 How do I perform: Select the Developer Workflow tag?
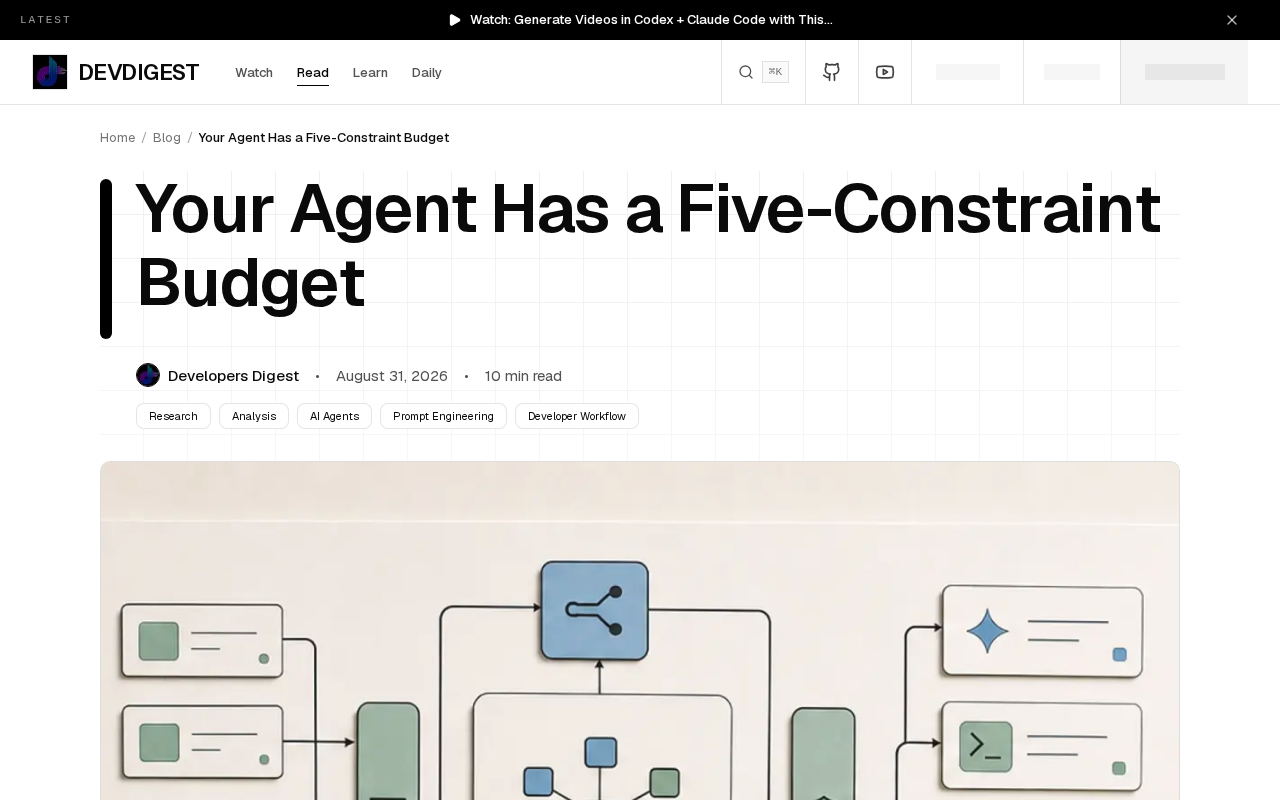click(577, 416)
